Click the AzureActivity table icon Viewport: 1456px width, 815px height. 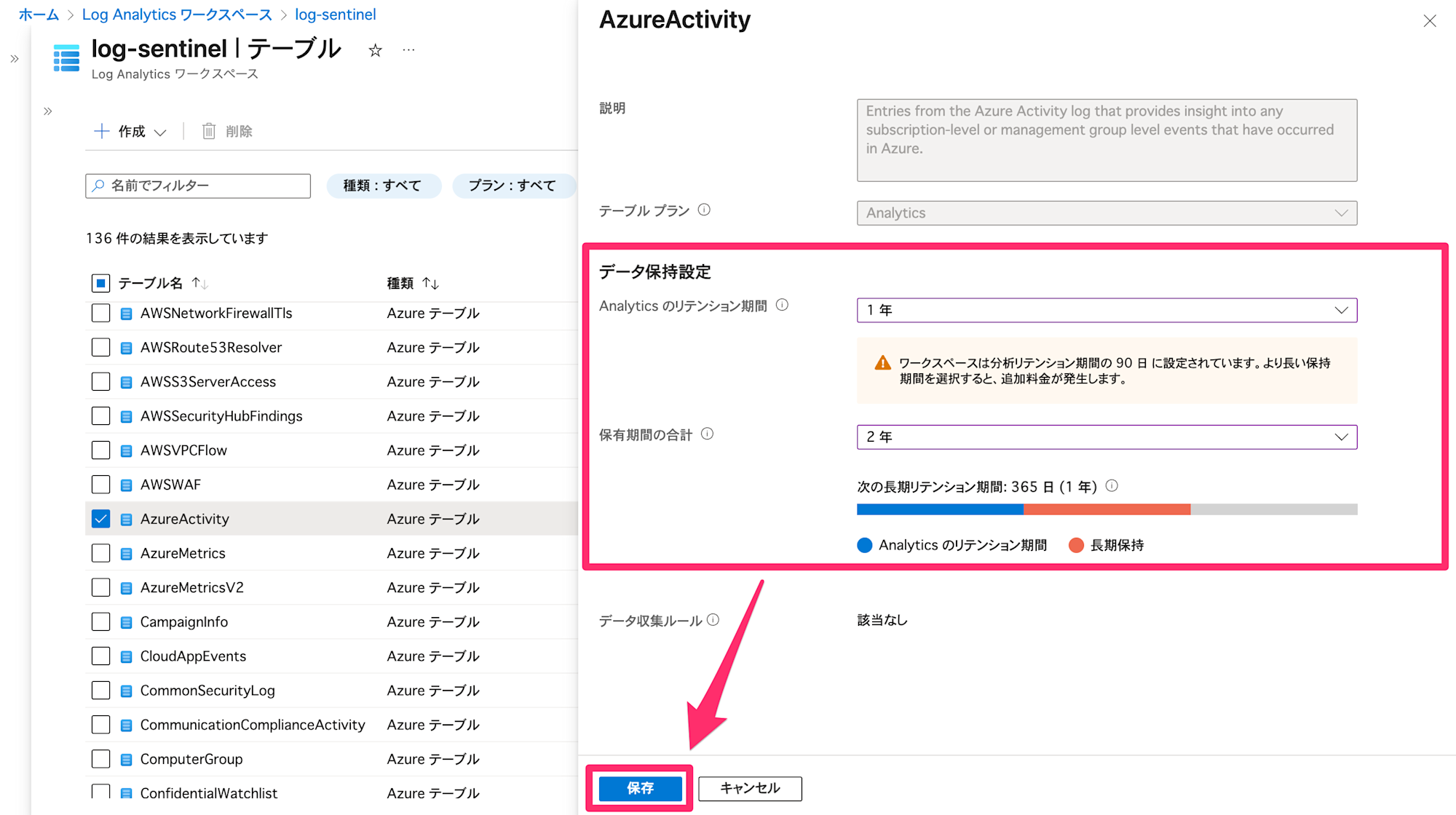[x=126, y=520]
